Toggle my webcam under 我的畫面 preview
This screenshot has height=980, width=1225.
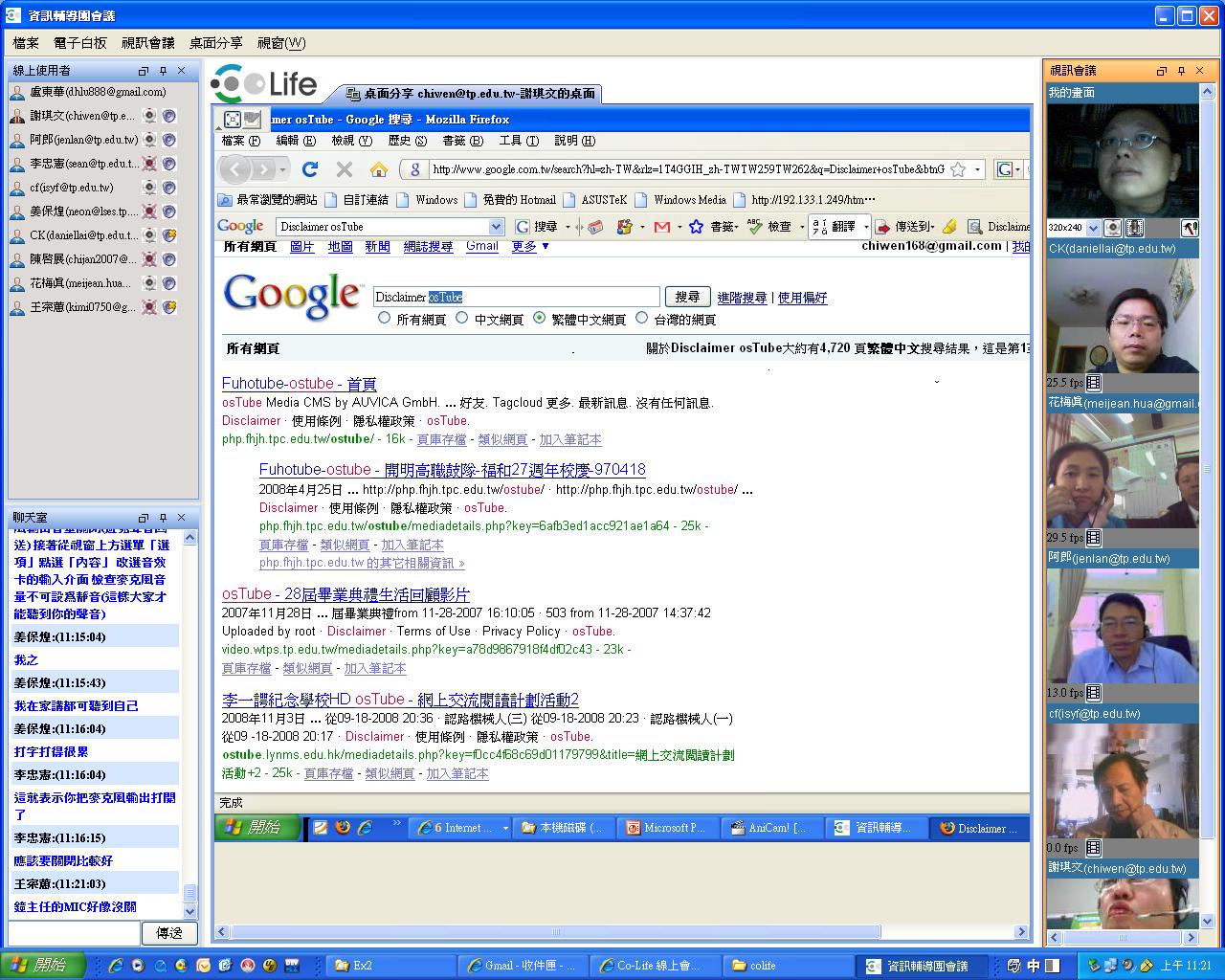click(1113, 228)
